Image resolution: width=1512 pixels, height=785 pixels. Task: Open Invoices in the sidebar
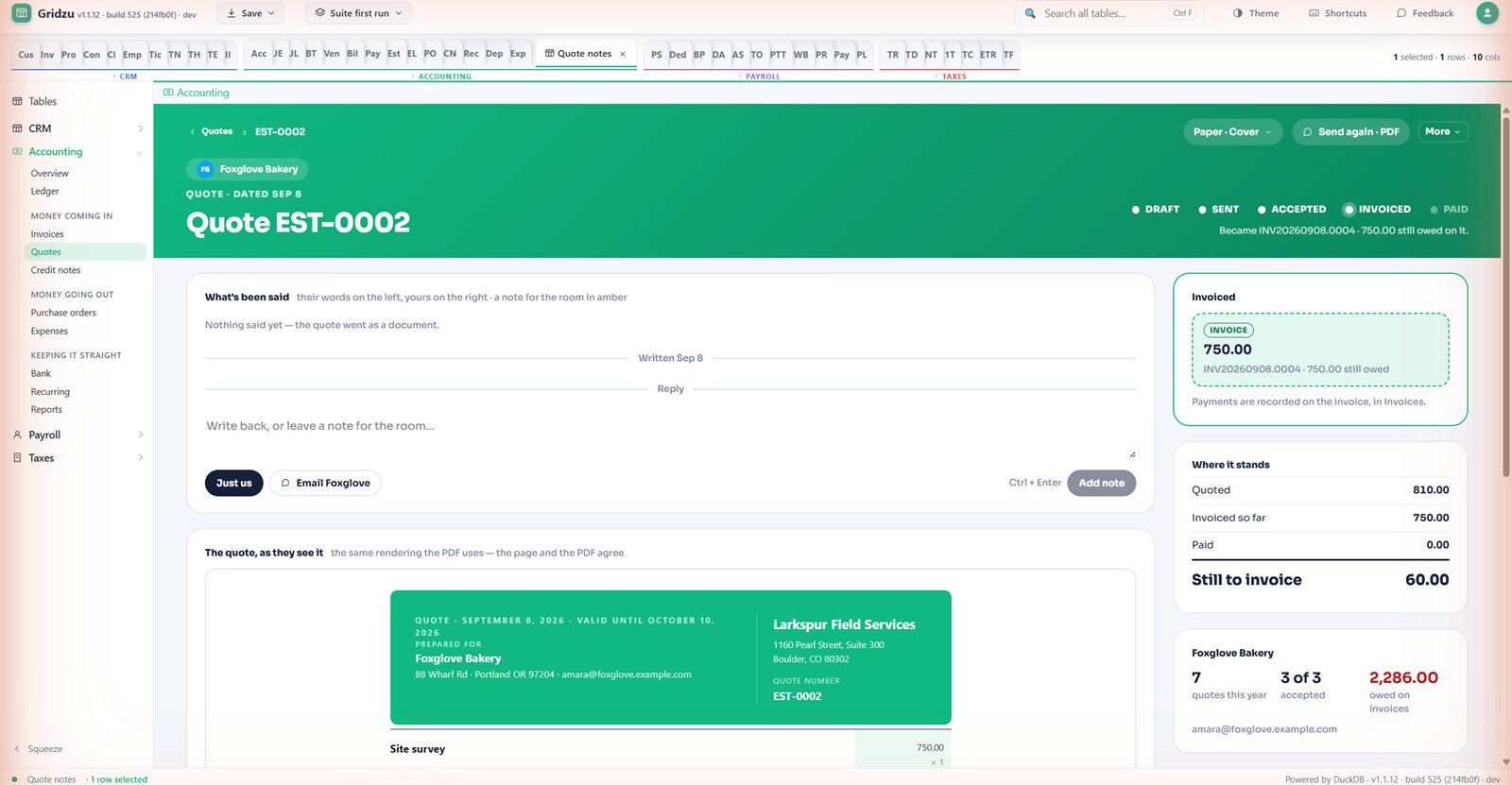[47, 234]
